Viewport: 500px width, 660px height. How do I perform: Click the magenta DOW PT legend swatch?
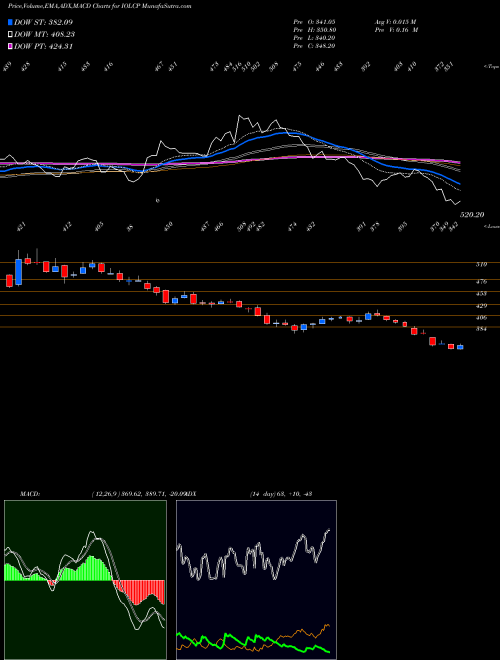tap(11, 46)
